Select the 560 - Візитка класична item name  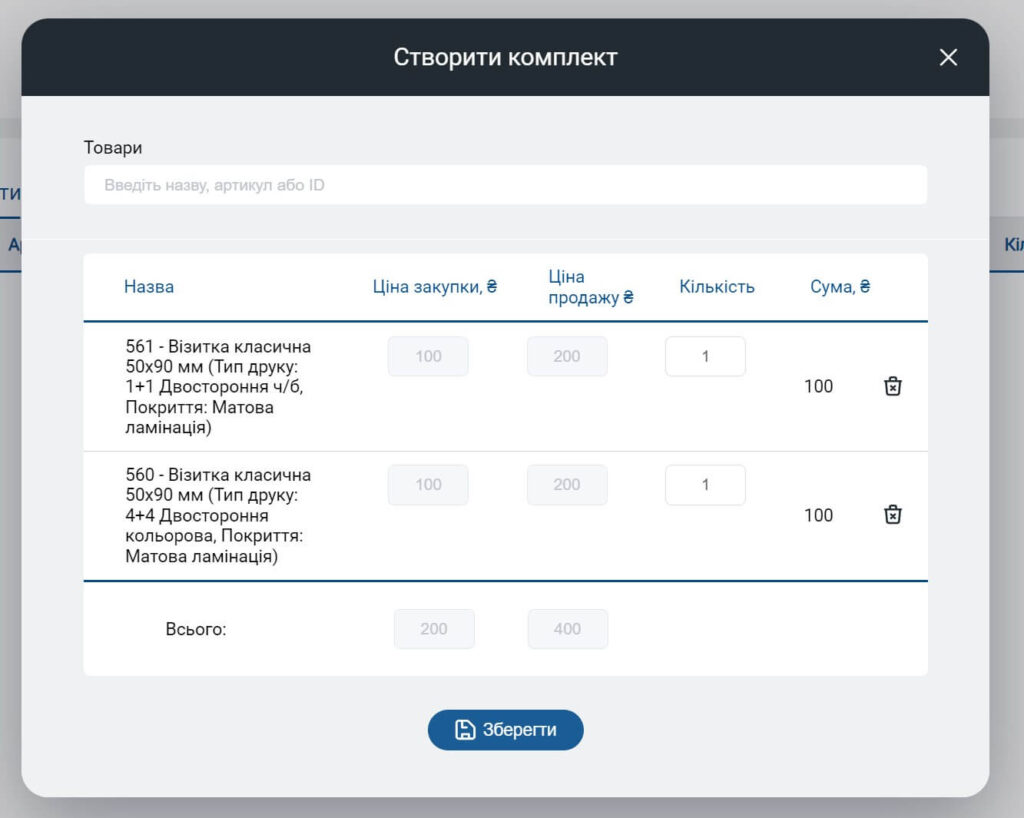218,515
